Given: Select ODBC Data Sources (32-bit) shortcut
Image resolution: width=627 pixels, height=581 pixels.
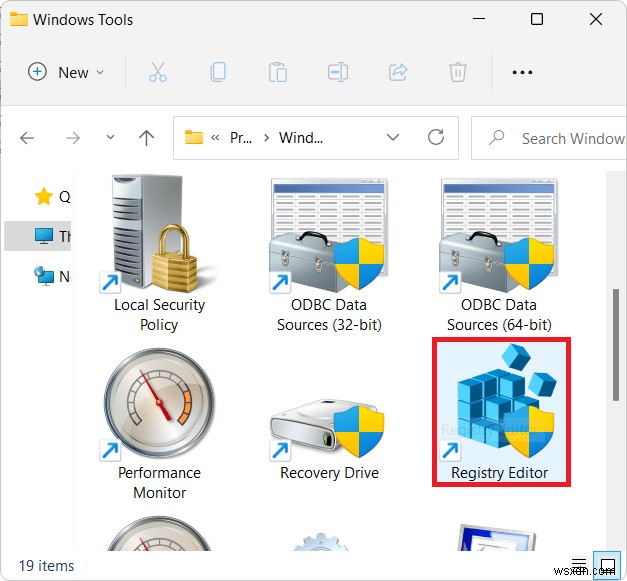Looking at the screenshot, I should pos(329,255).
